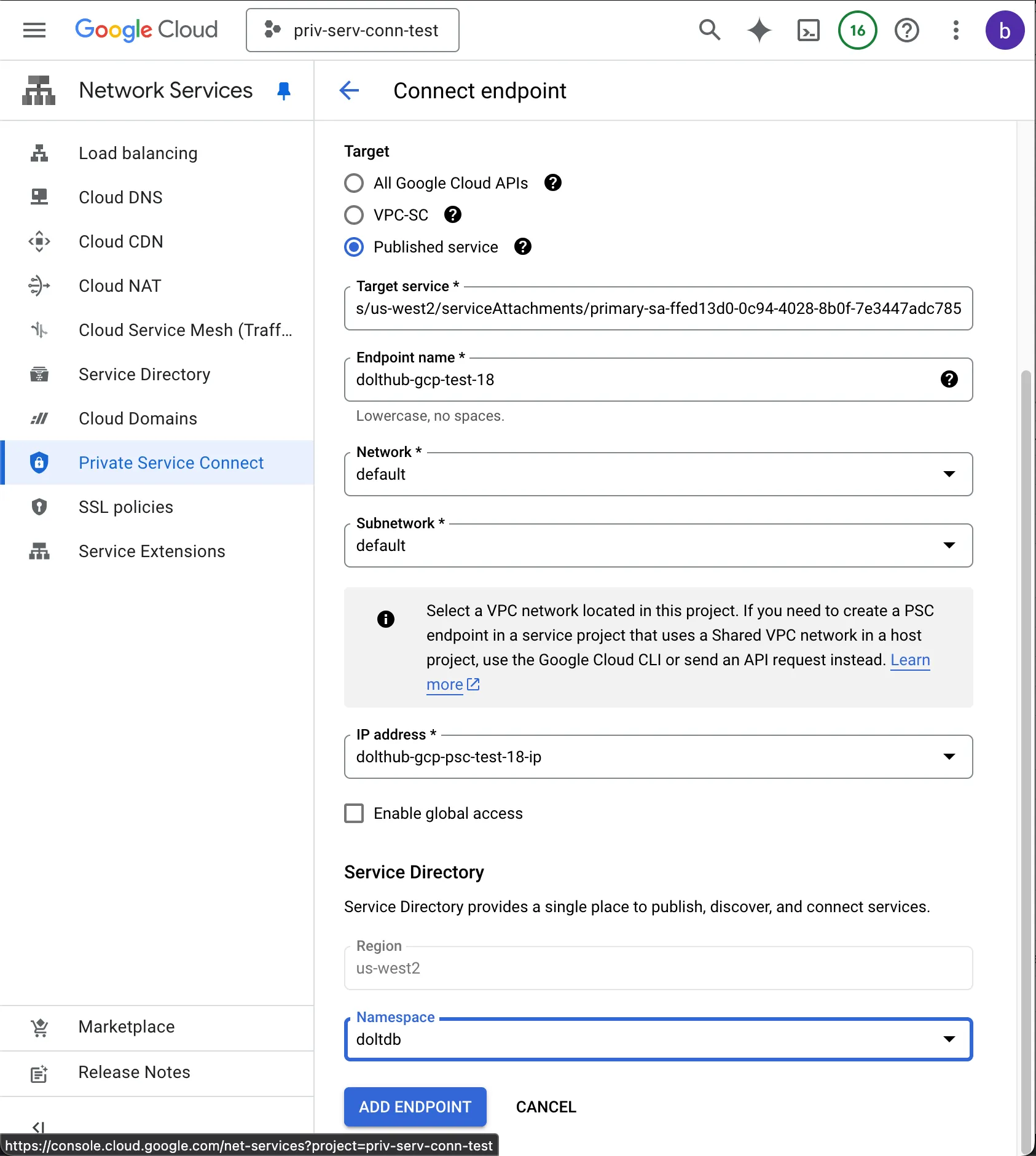Enable the global access checkbox
Viewport: 1036px width, 1156px height.
354,813
